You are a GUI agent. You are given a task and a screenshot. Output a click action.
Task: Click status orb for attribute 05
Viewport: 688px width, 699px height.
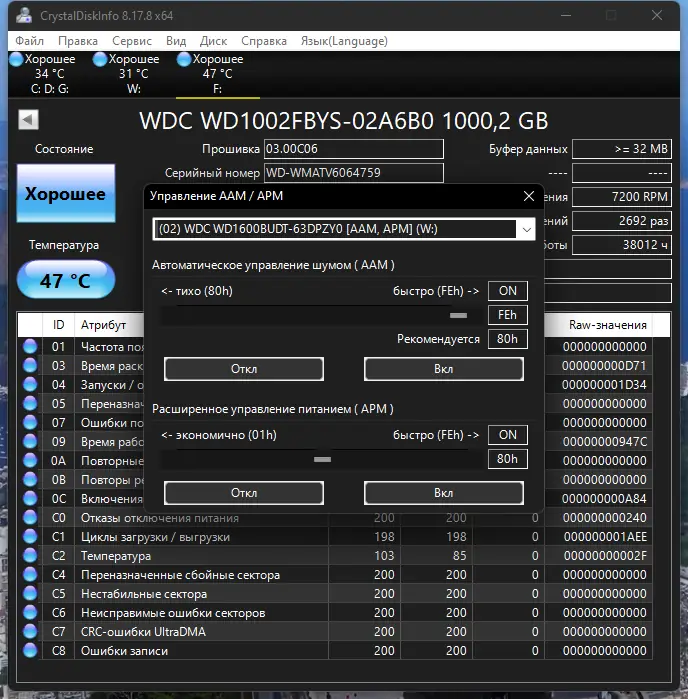pyautogui.click(x=30, y=403)
